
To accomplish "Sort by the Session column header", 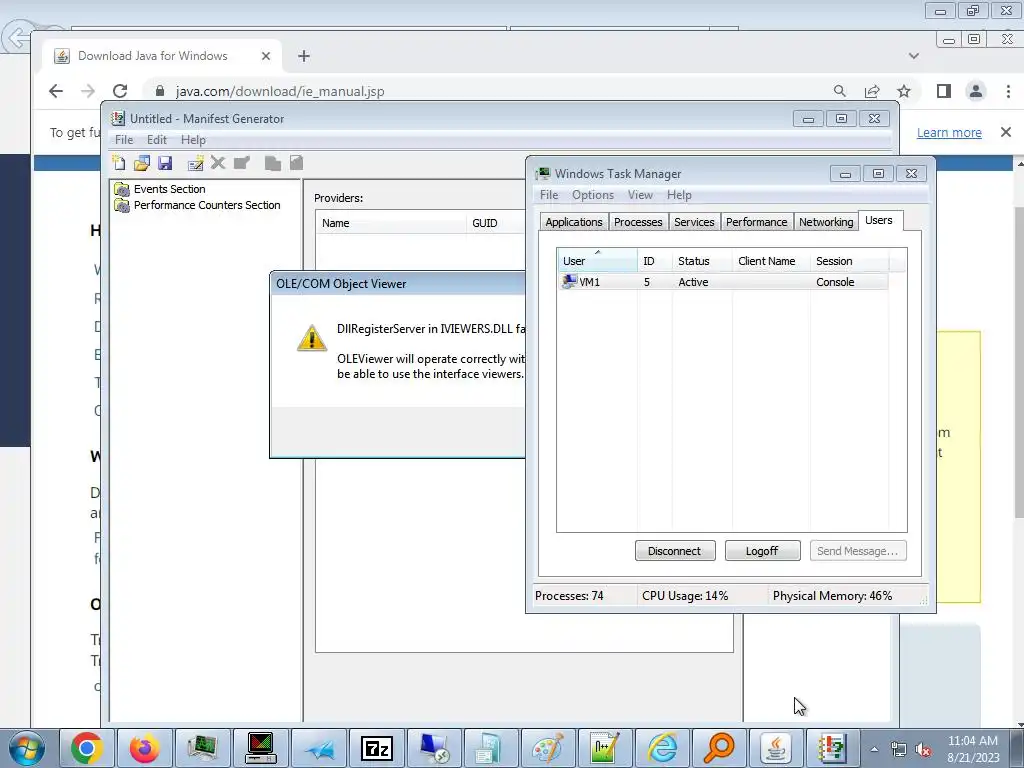I will [x=849, y=261].
